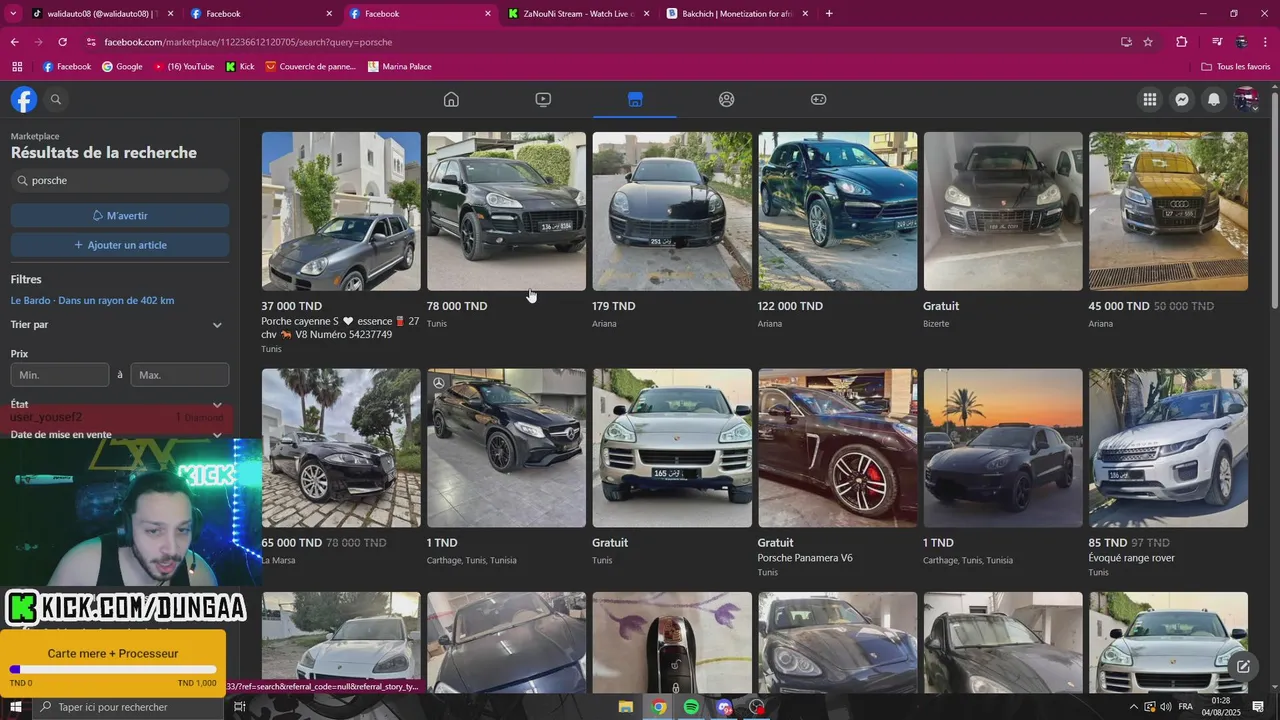1280x720 pixels.
Task: Open the Gaming controller icon
Action: 818,99
